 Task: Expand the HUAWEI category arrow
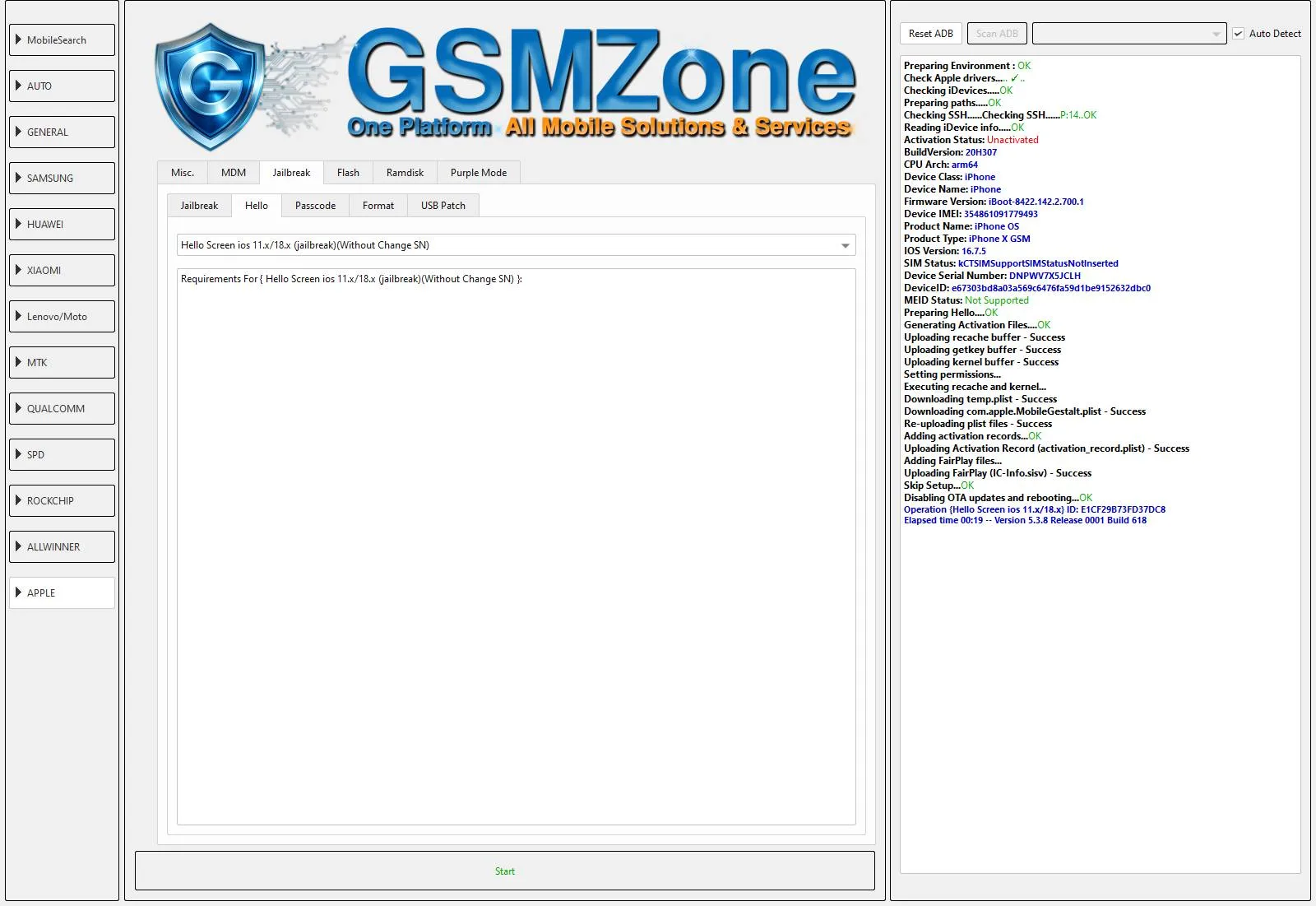(19, 224)
